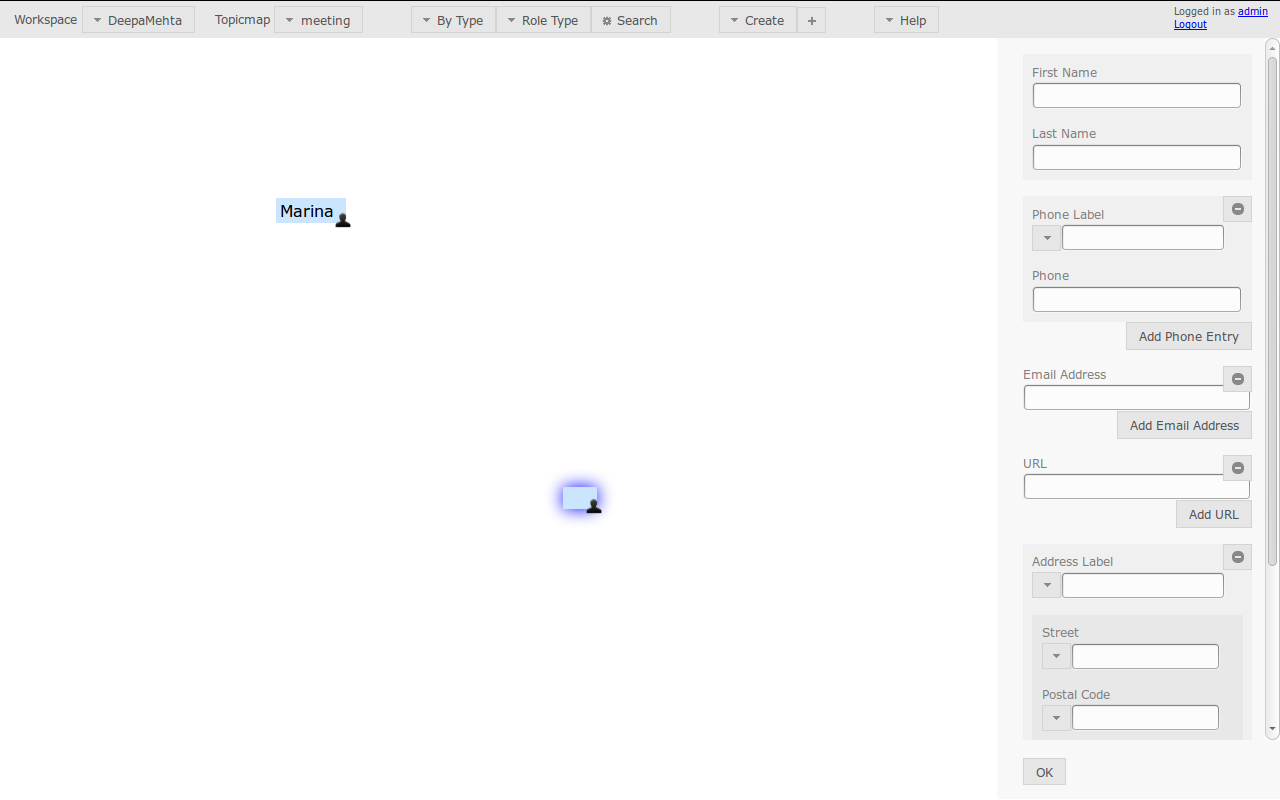Image resolution: width=1280 pixels, height=800 pixels.
Task: Select the Marina person topic icon
Action: [x=343, y=220]
